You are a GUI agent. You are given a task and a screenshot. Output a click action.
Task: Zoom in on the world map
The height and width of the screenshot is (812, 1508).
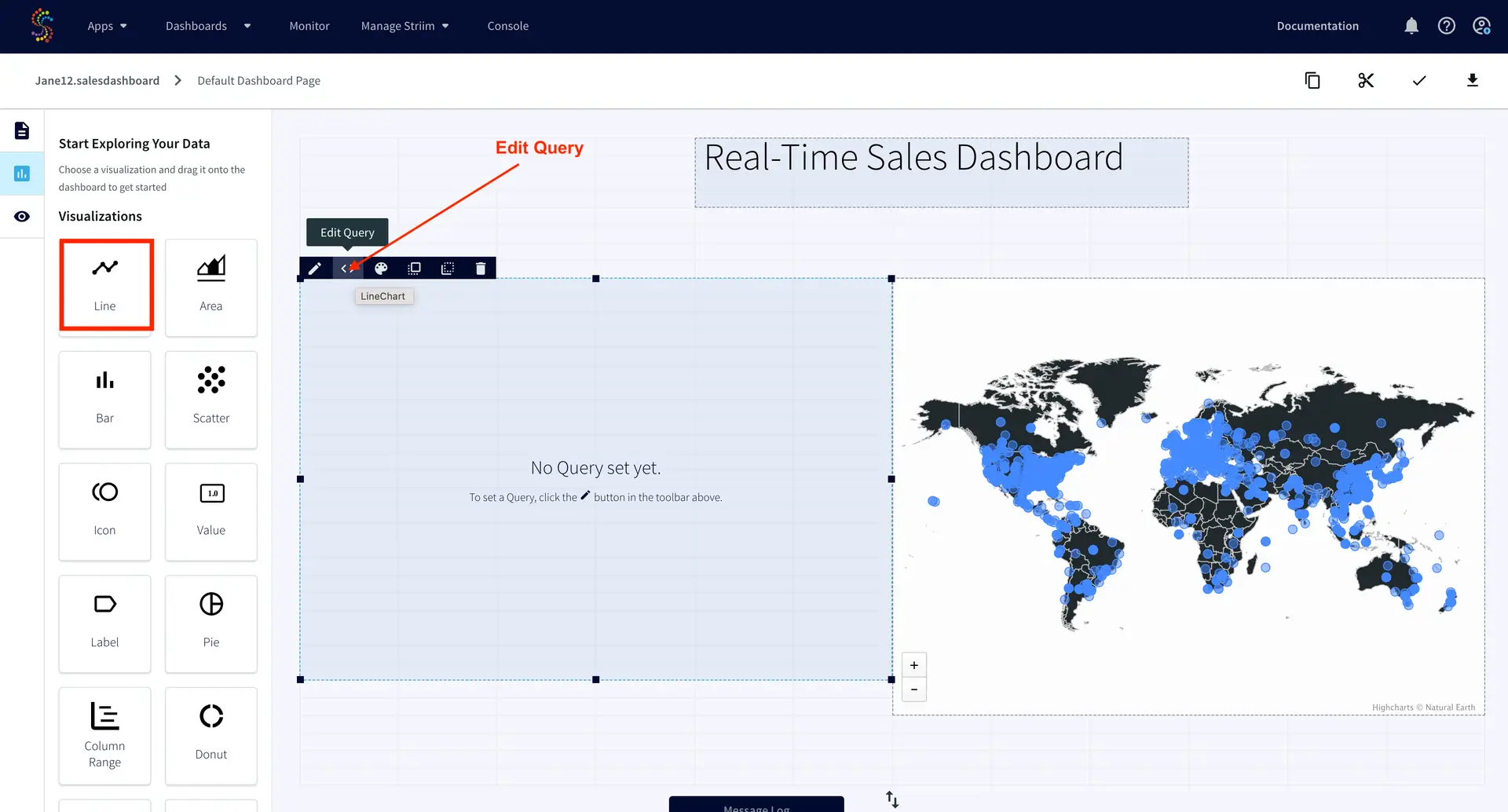tap(914, 665)
